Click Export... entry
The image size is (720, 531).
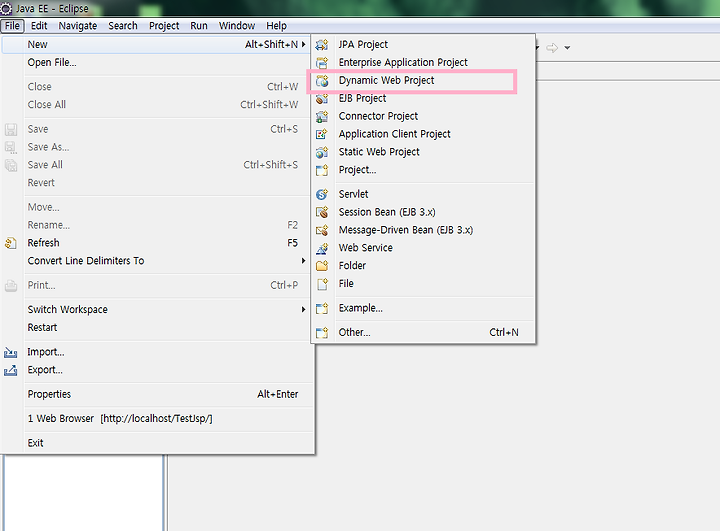[158, 370]
